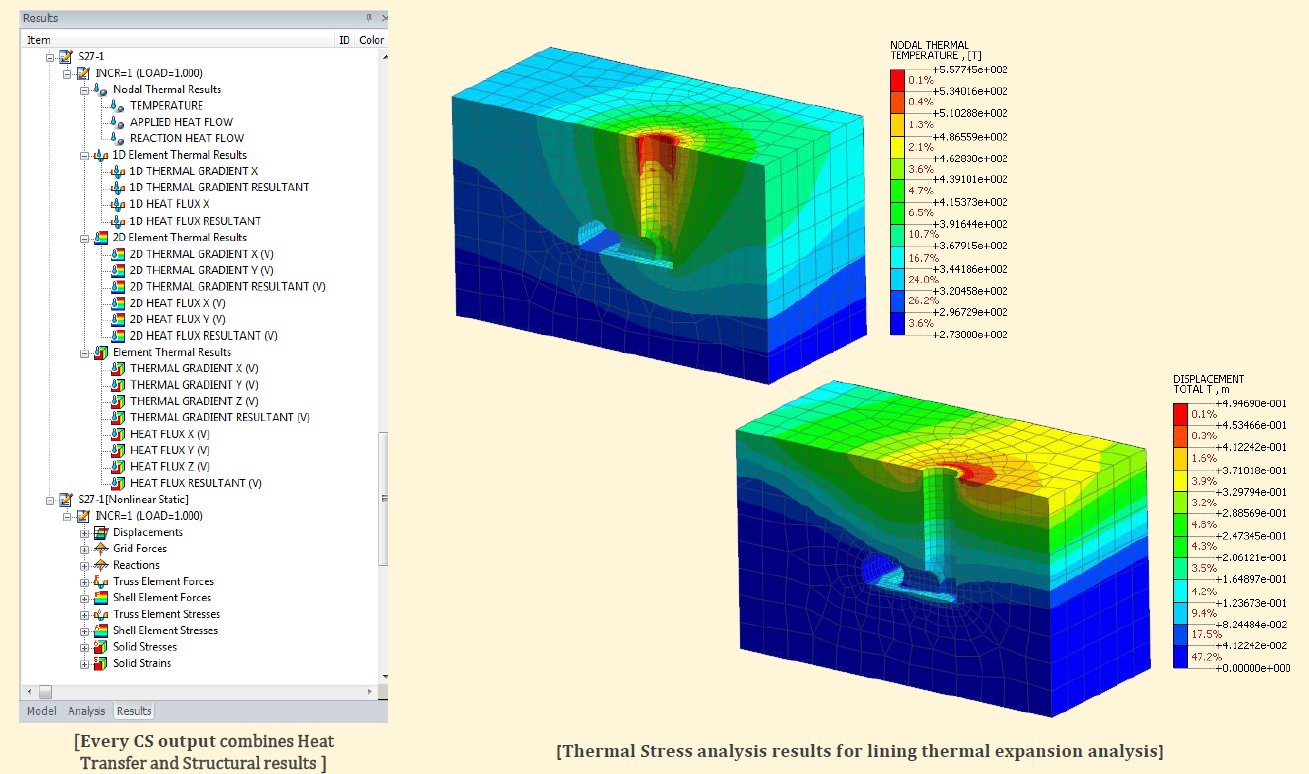Click red swatch in temperature legend
1309x774 pixels.
click(x=897, y=79)
